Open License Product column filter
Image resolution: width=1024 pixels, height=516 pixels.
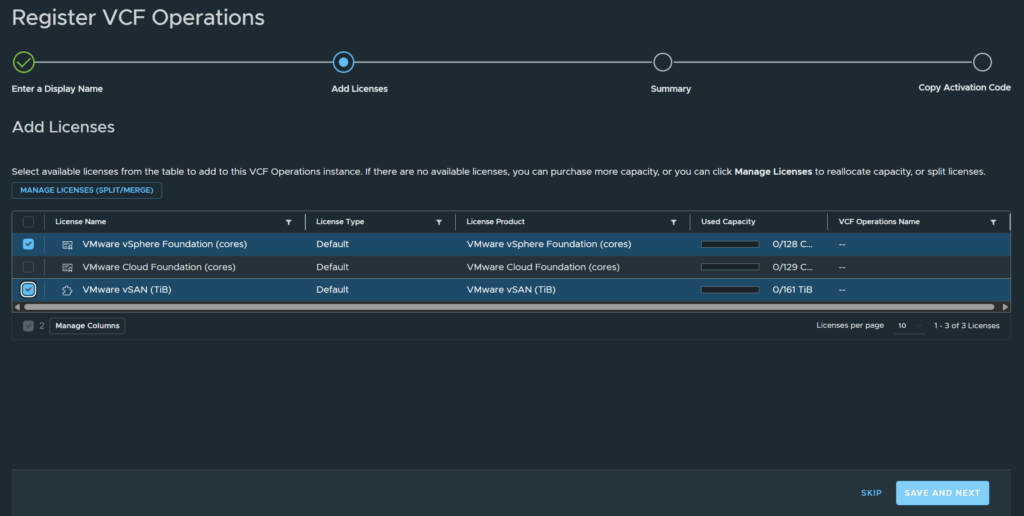click(x=673, y=222)
